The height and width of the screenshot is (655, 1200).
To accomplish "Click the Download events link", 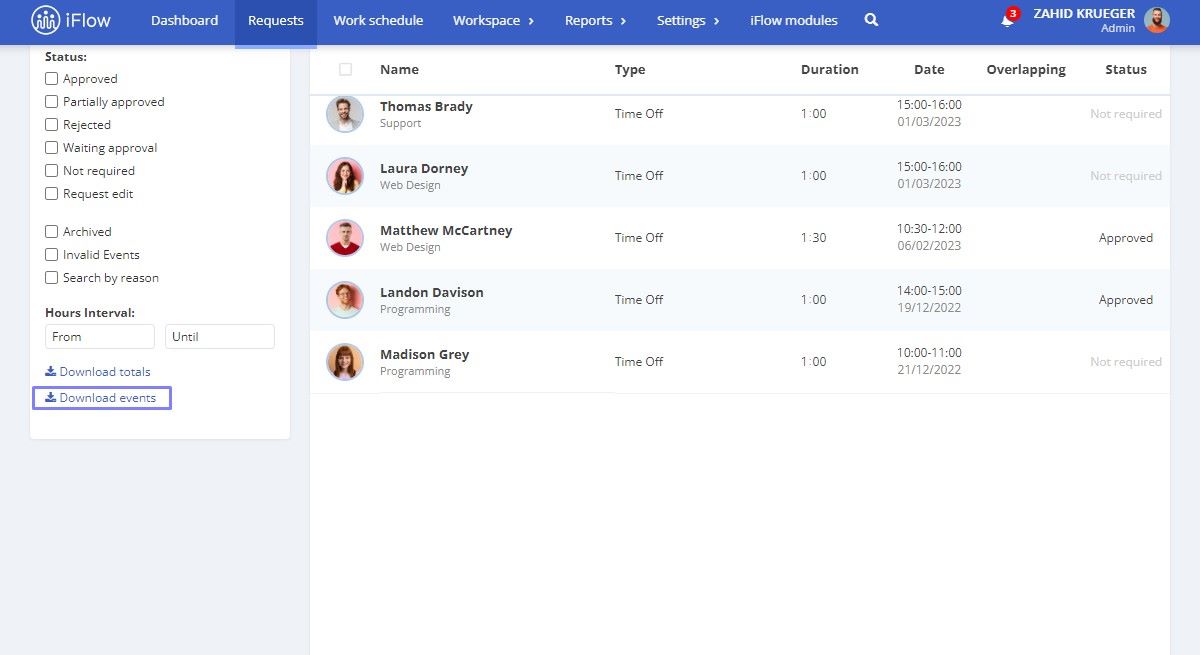I will 102,398.
